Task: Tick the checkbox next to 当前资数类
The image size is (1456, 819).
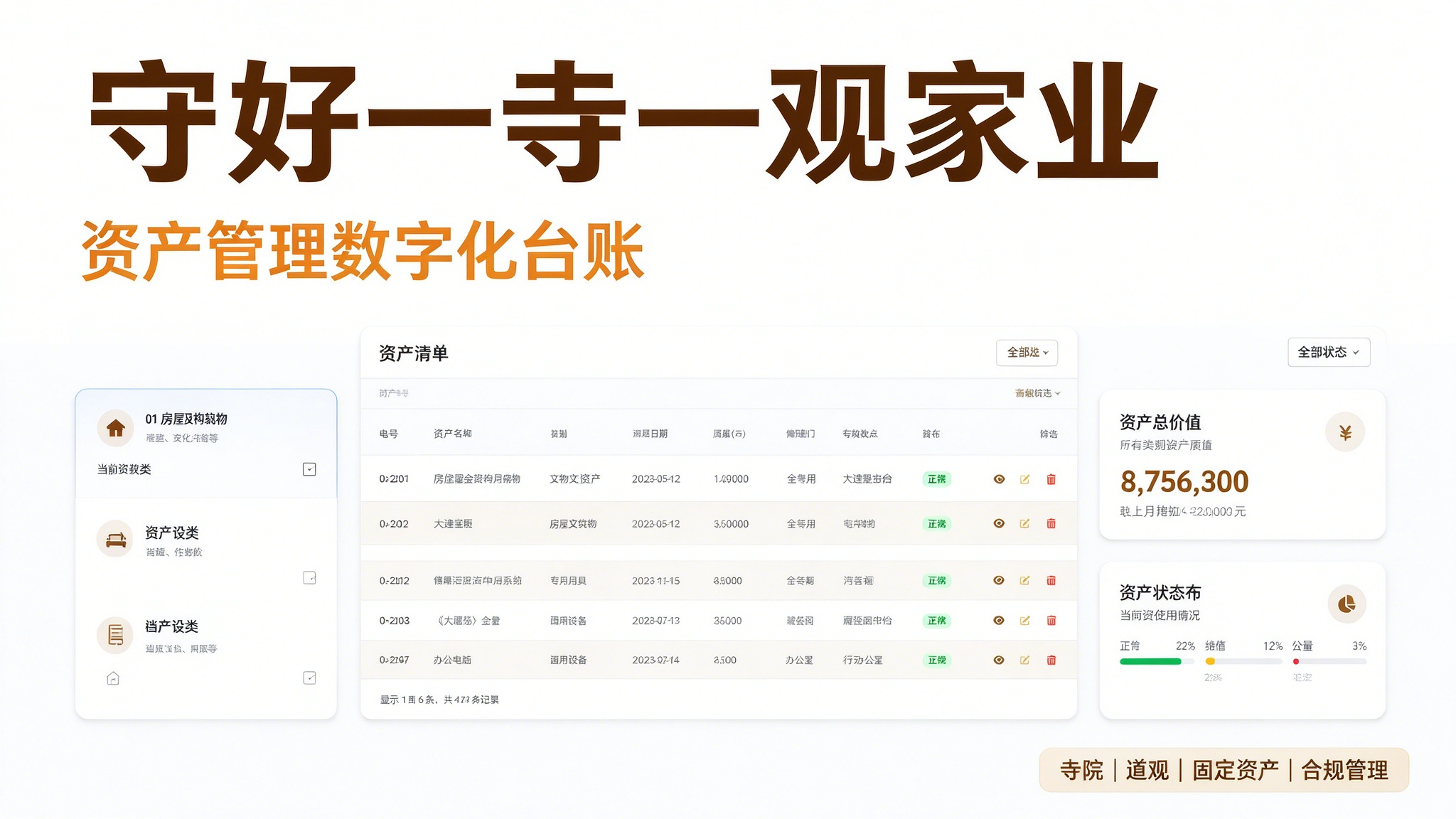Action: pyautogui.click(x=309, y=469)
